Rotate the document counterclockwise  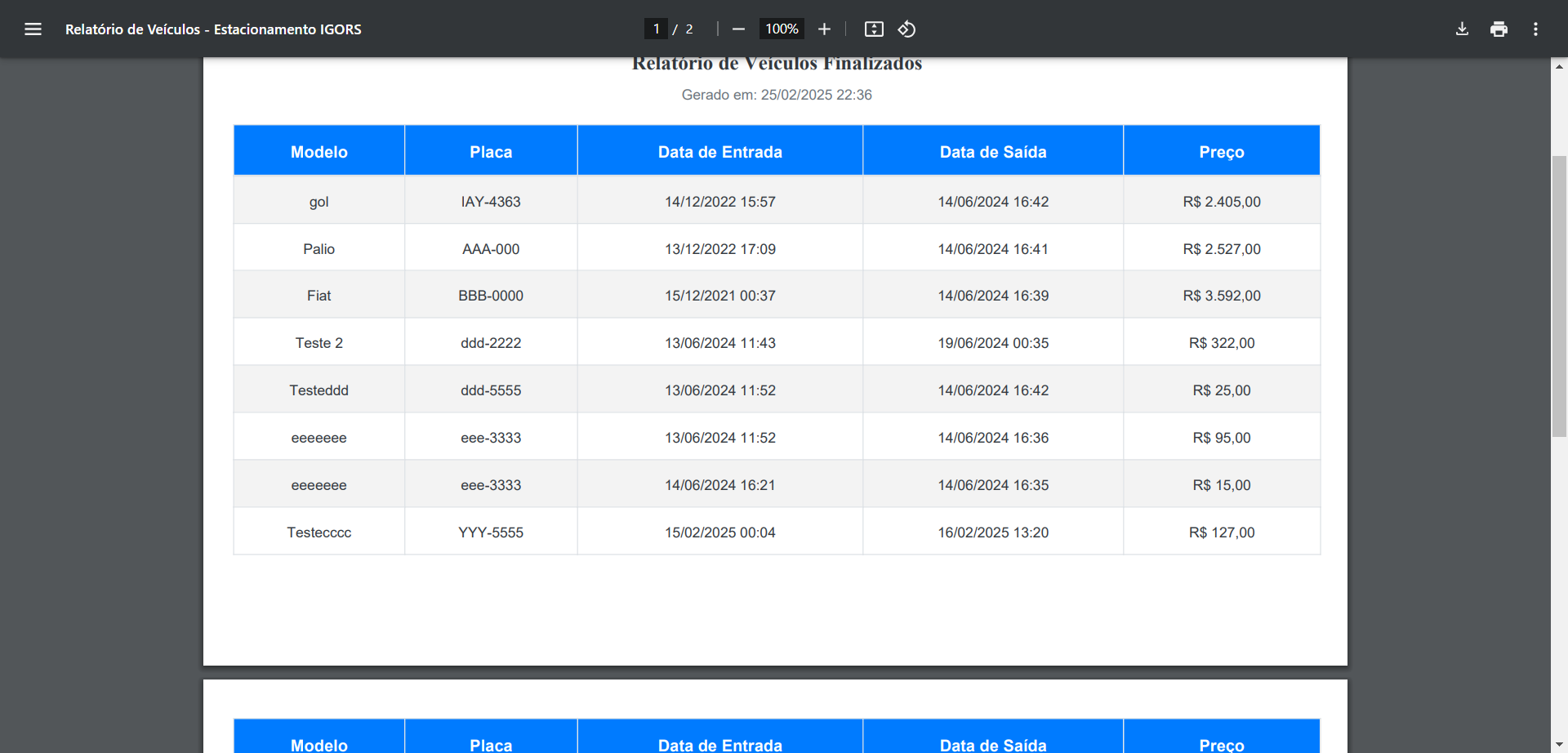pyautogui.click(x=906, y=29)
